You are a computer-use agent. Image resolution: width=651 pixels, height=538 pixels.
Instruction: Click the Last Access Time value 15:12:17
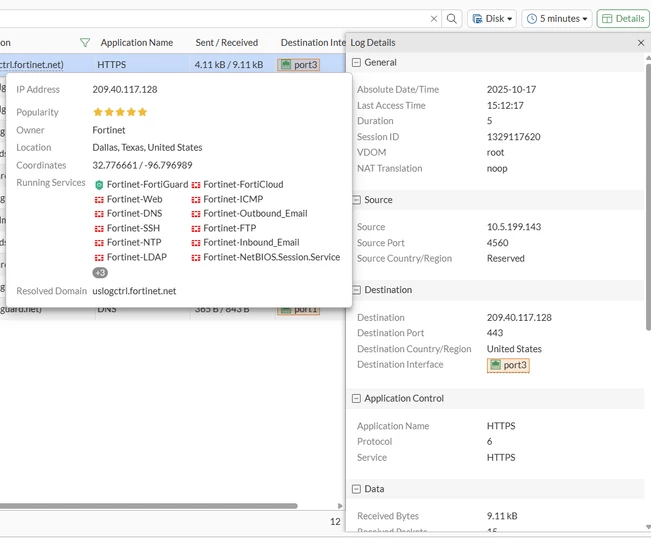(505, 105)
